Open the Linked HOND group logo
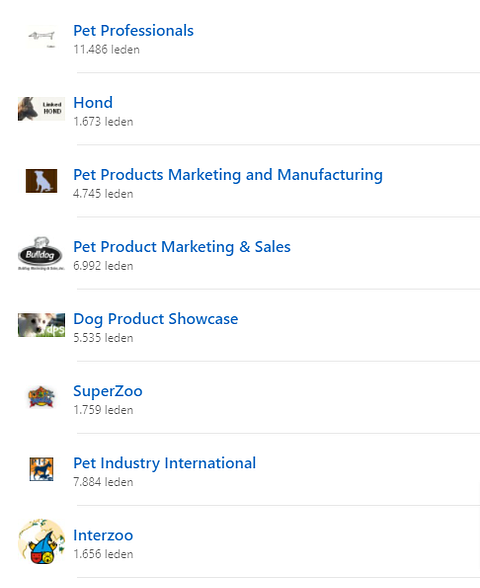The width and height of the screenshot is (480, 588). click(41, 109)
